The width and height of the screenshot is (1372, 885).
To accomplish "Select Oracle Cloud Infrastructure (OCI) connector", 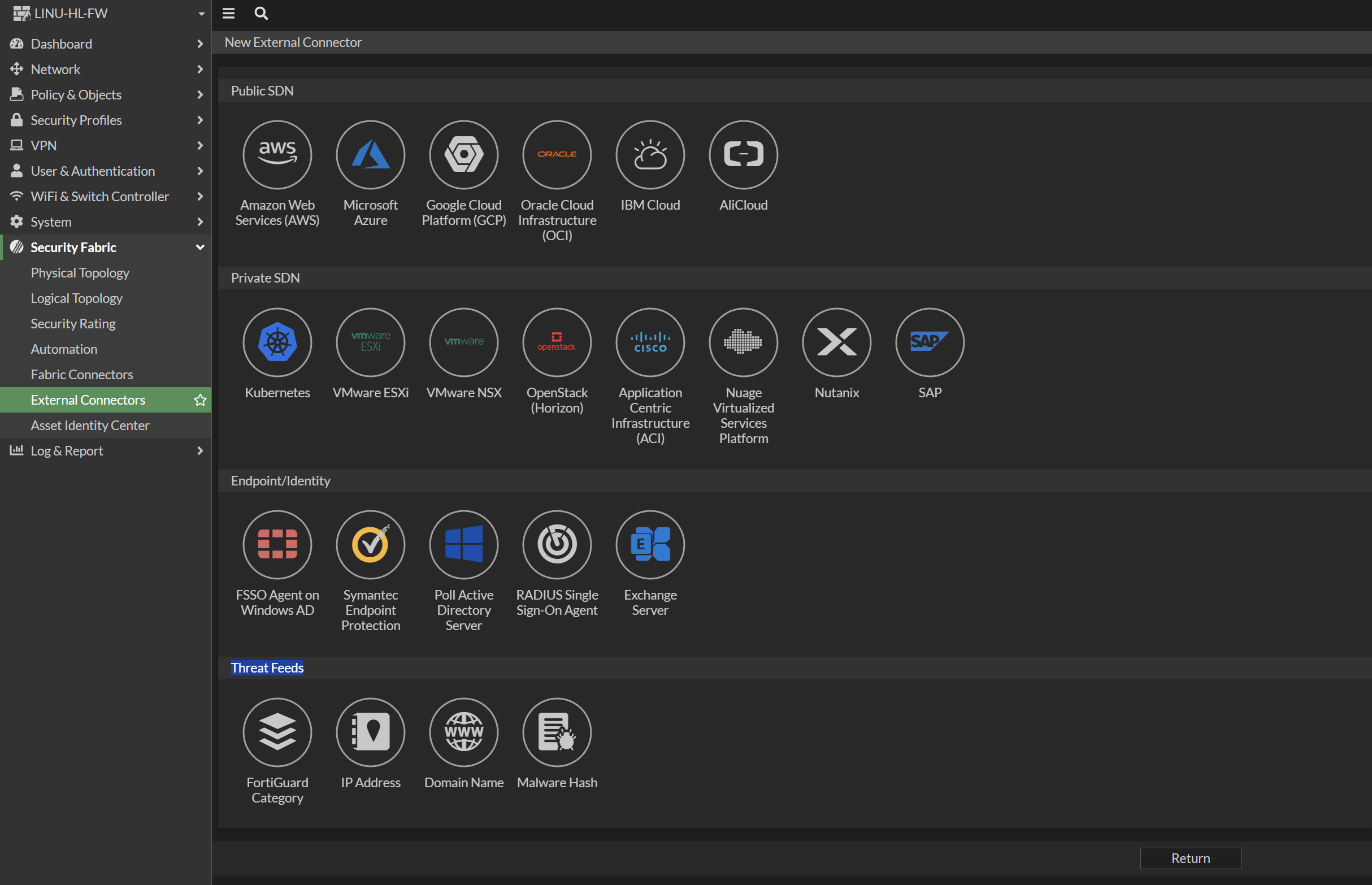I will pyautogui.click(x=557, y=155).
